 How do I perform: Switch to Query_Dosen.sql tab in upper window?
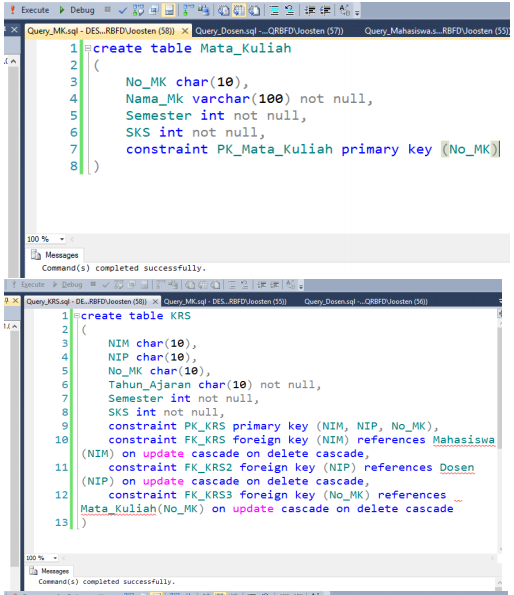[269, 31]
